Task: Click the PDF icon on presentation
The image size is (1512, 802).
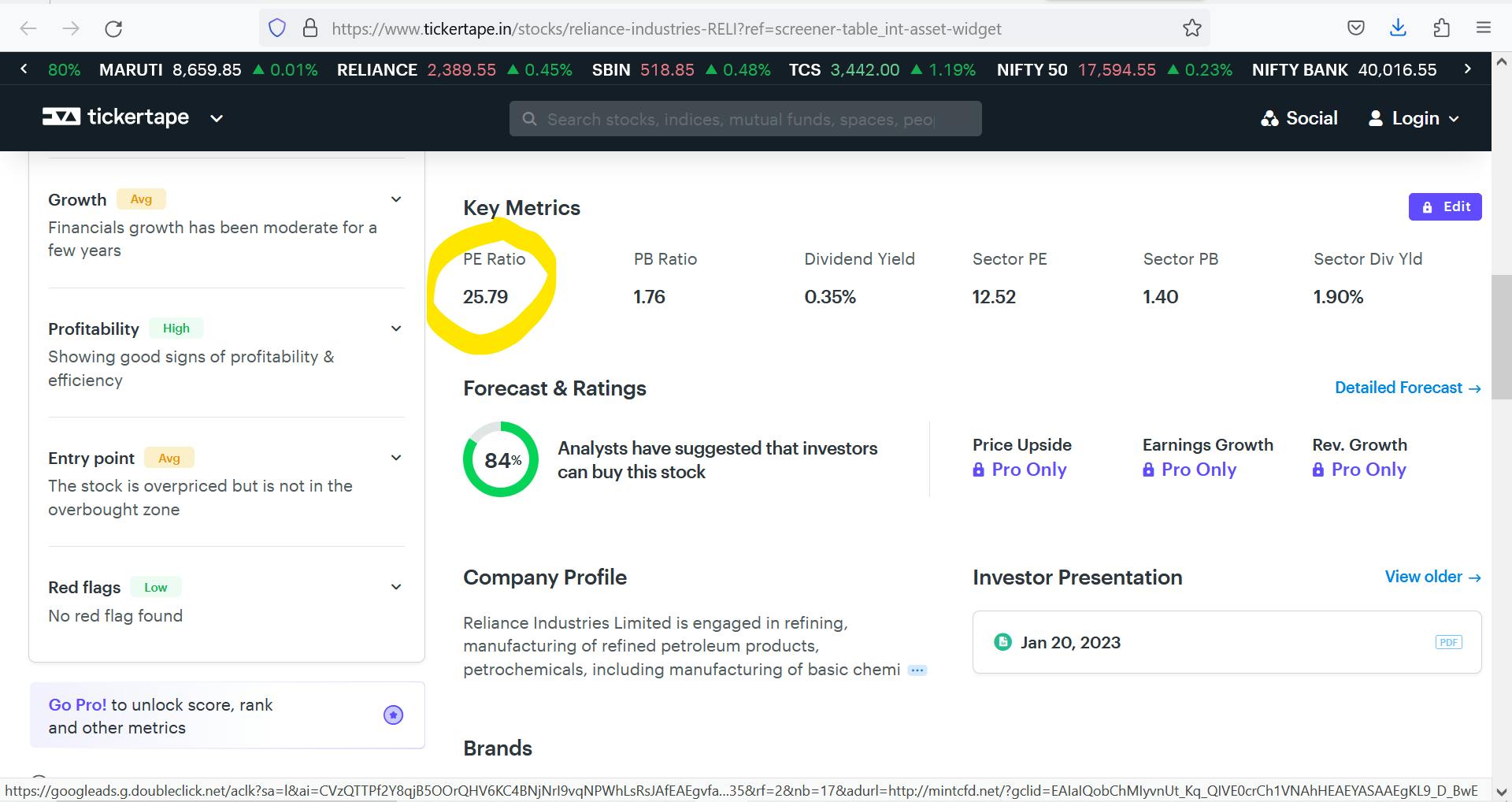Action: 1449,642
